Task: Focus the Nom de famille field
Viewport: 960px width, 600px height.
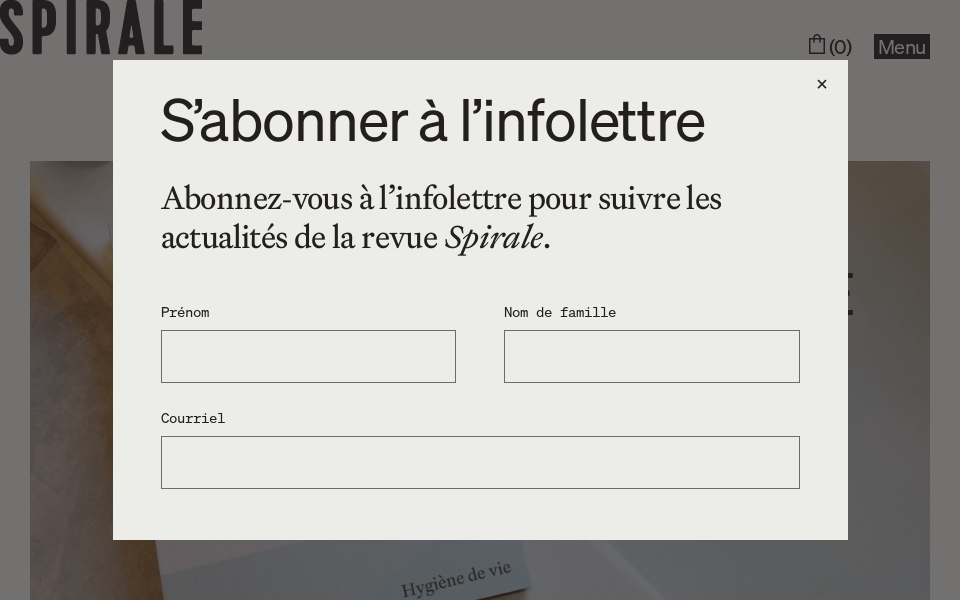Action: pyautogui.click(x=651, y=357)
